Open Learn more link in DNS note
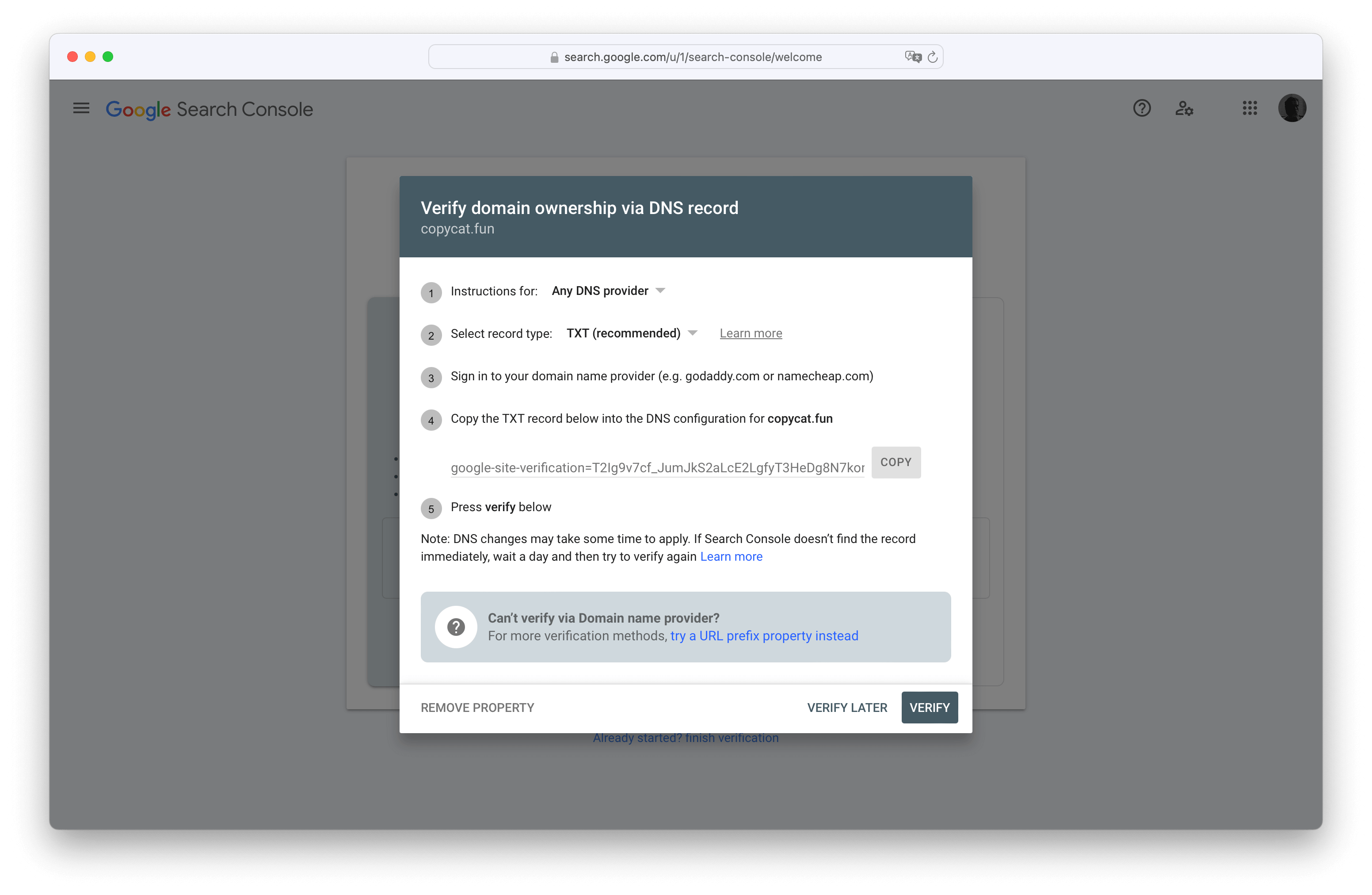Image resolution: width=1372 pixels, height=895 pixels. point(731,556)
